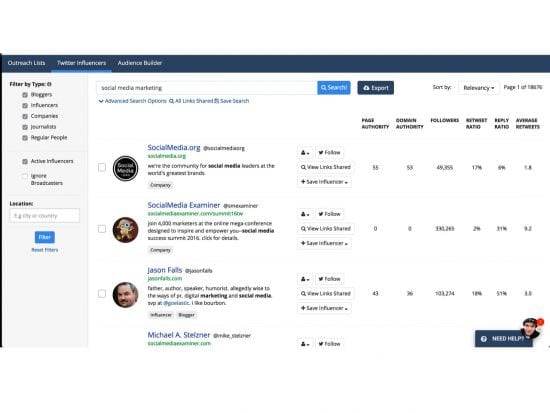Open the Need Help chat widget
The width and height of the screenshot is (550, 413).
coord(504,339)
